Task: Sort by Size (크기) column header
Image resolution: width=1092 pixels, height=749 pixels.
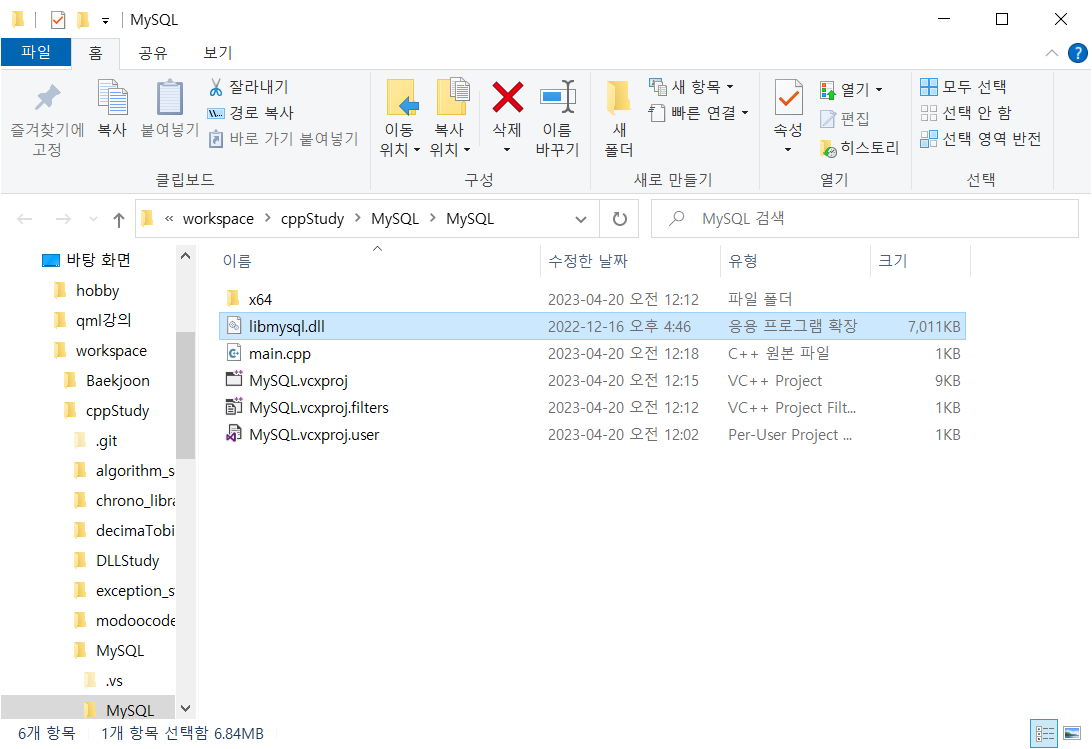Action: [x=893, y=261]
